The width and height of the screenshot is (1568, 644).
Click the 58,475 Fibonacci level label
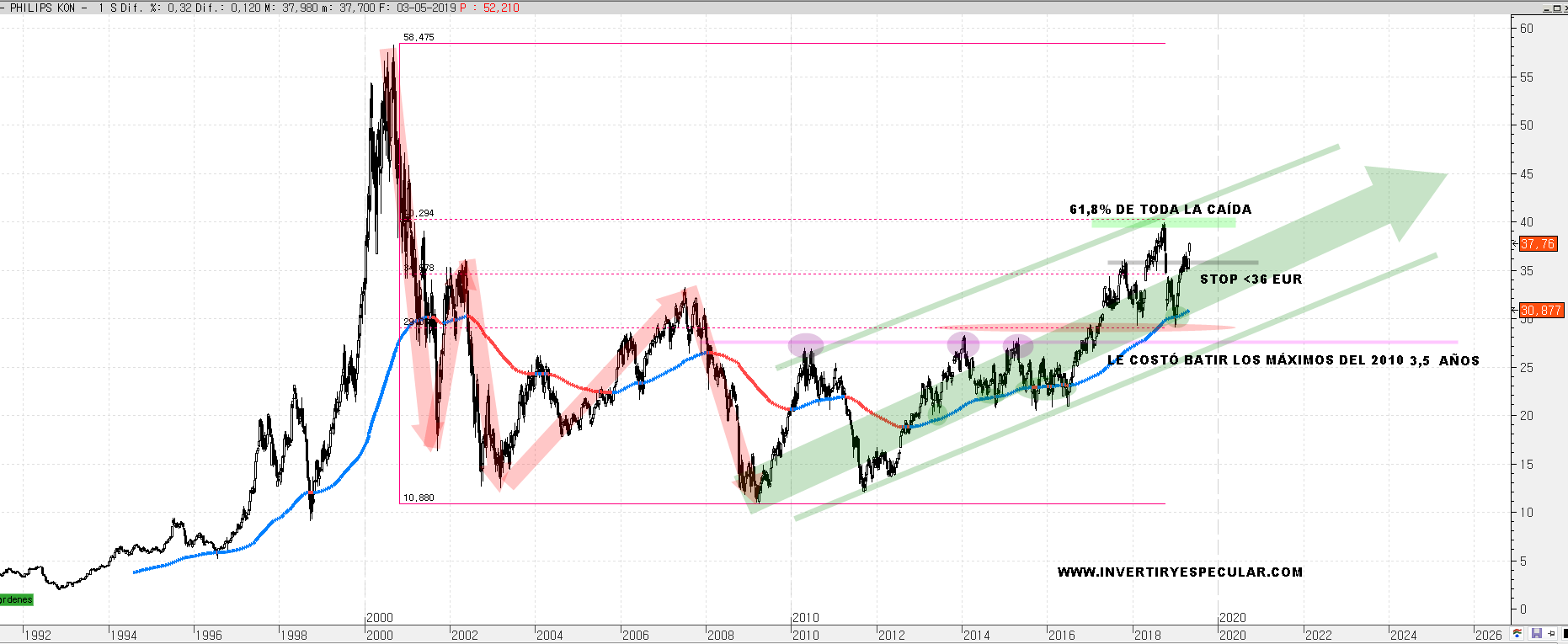pyautogui.click(x=419, y=38)
